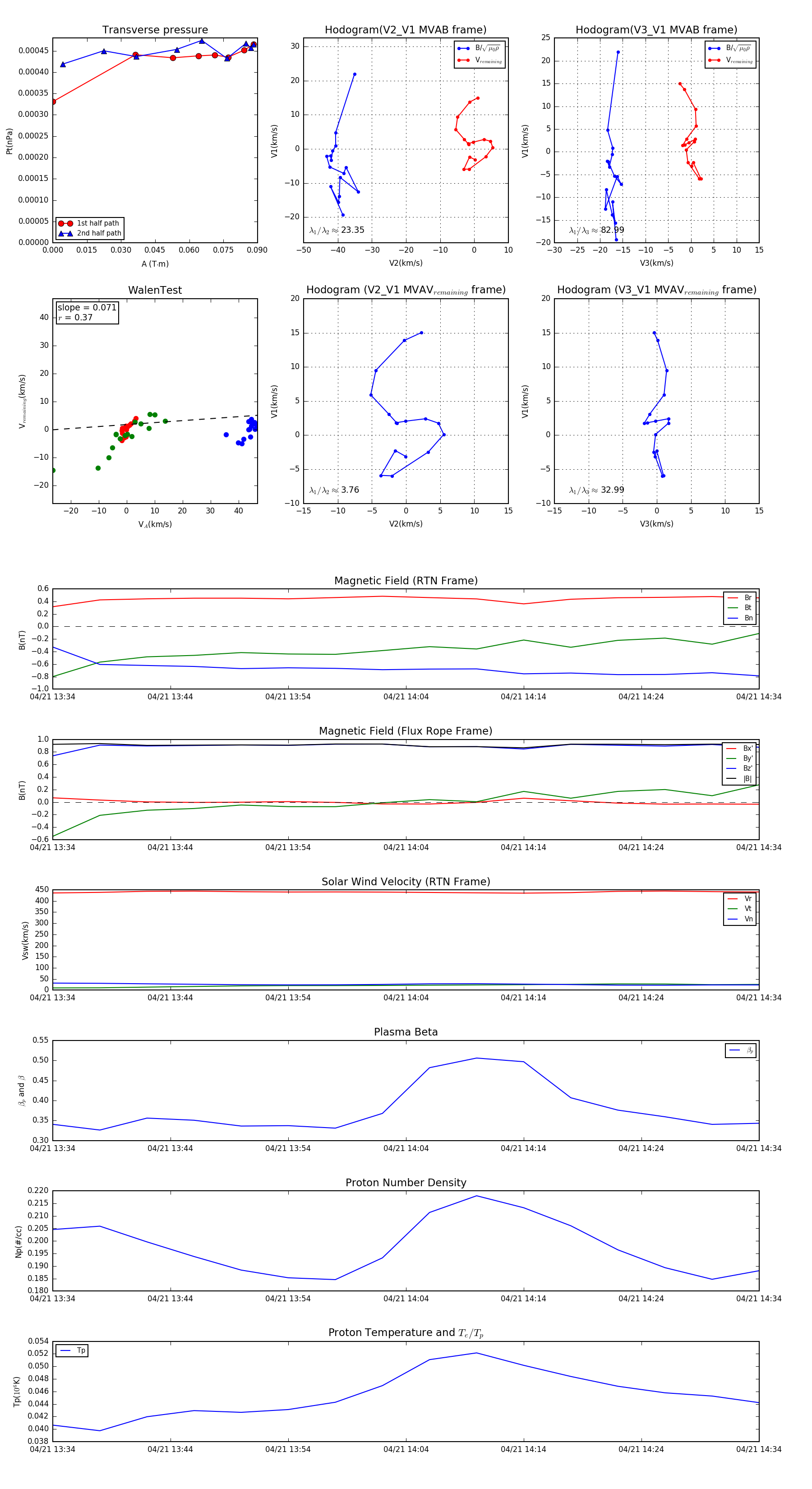Select 'Vn' legend entry in velocity plot
The height and width of the screenshot is (1489, 812).
click(740, 919)
